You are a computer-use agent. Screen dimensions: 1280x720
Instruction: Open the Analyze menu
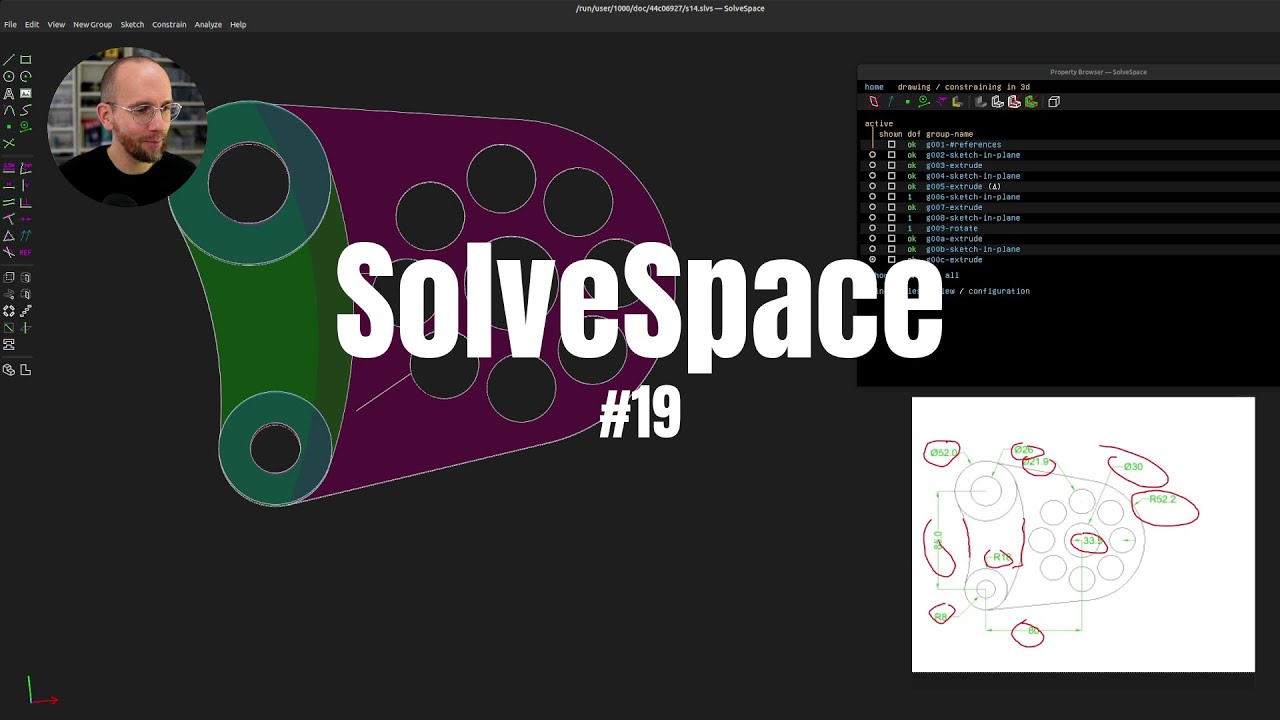coord(208,24)
